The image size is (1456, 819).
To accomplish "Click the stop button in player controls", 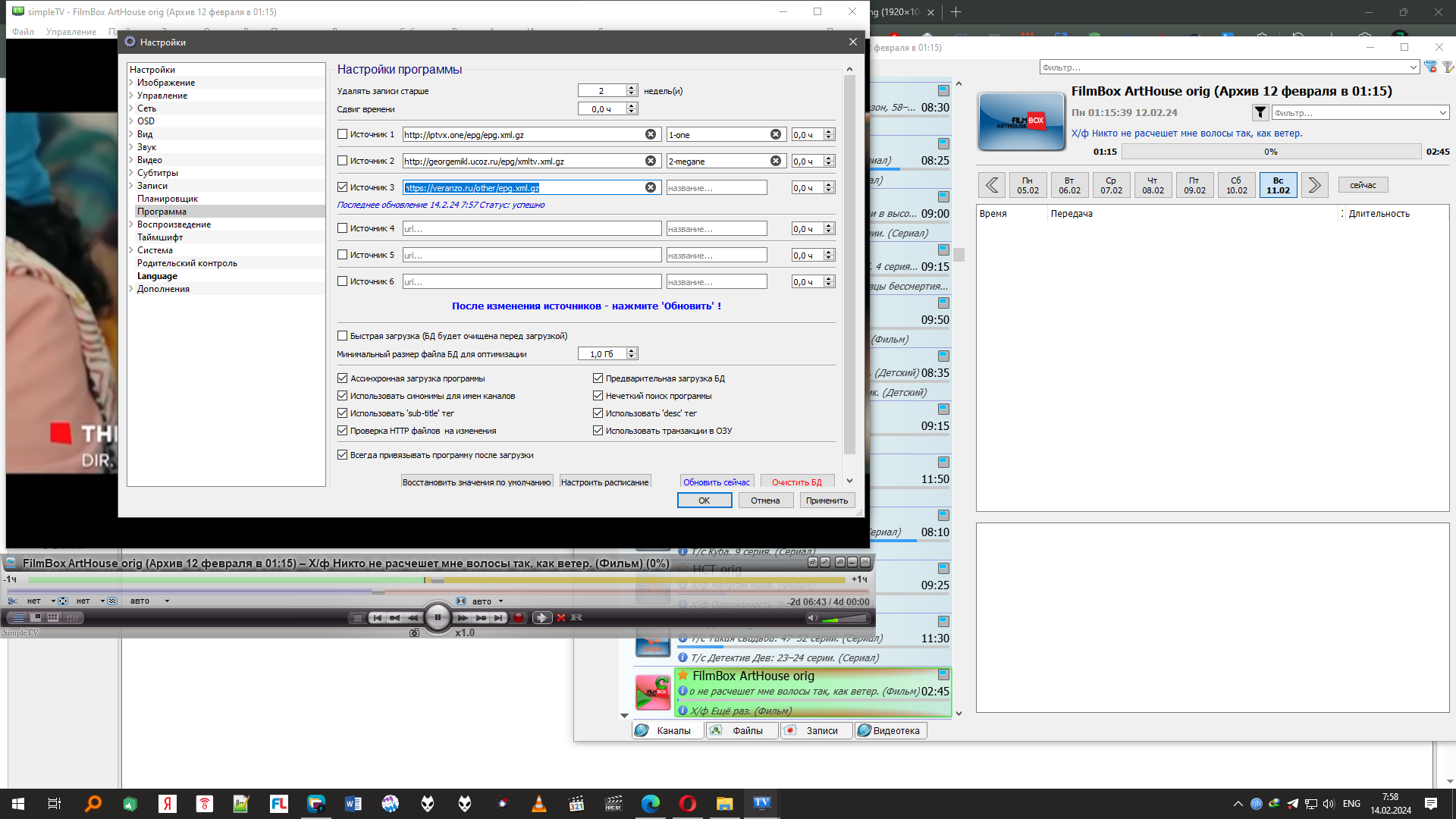I will [357, 618].
